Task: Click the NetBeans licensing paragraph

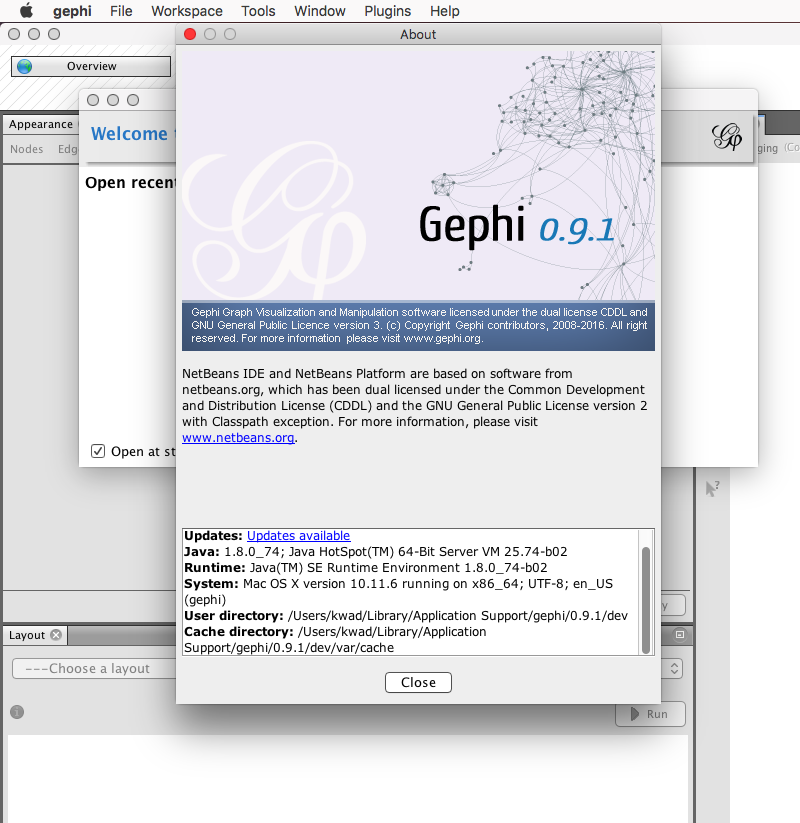Action: [x=415, y=405]
